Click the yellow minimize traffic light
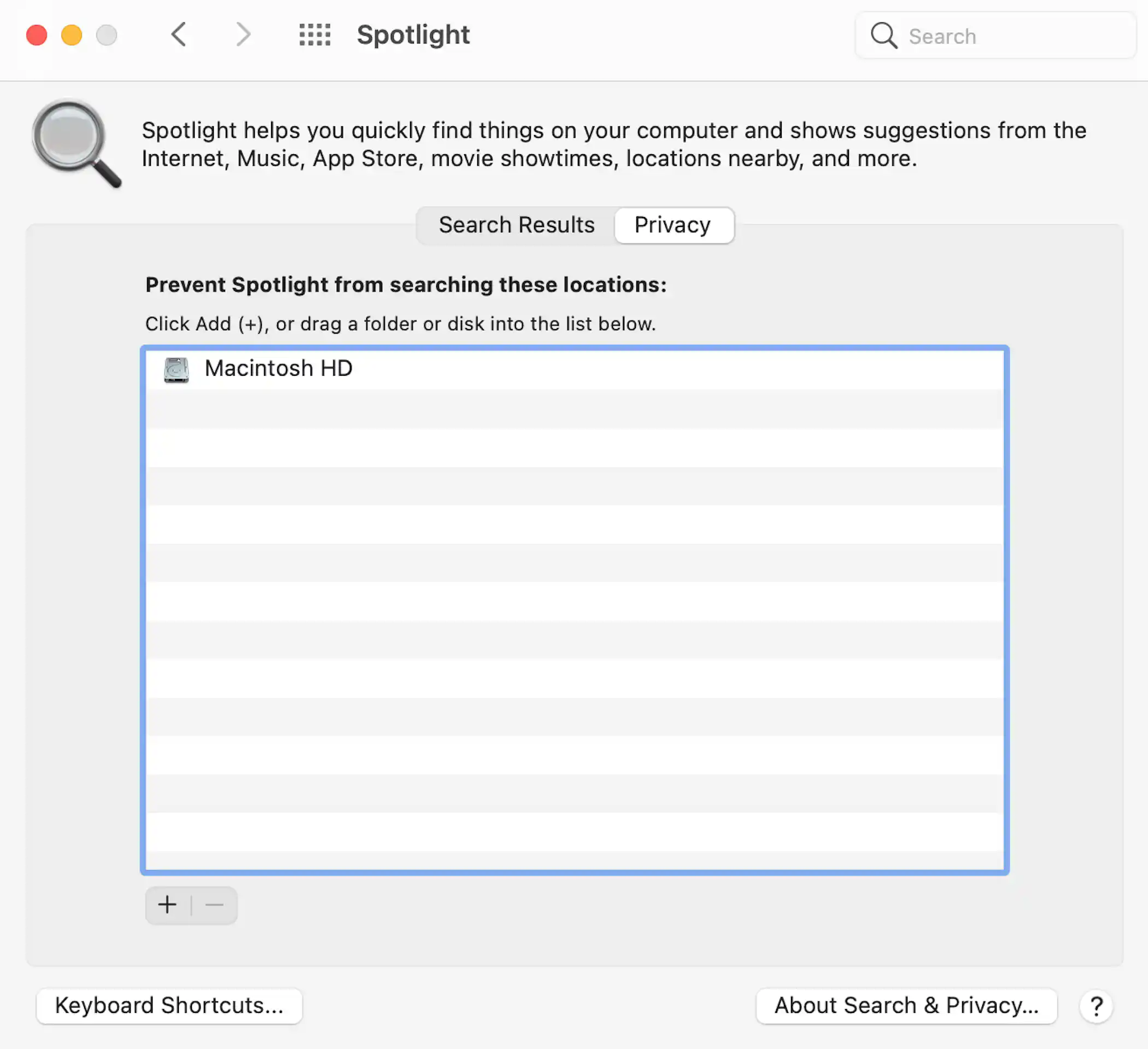 72,34
